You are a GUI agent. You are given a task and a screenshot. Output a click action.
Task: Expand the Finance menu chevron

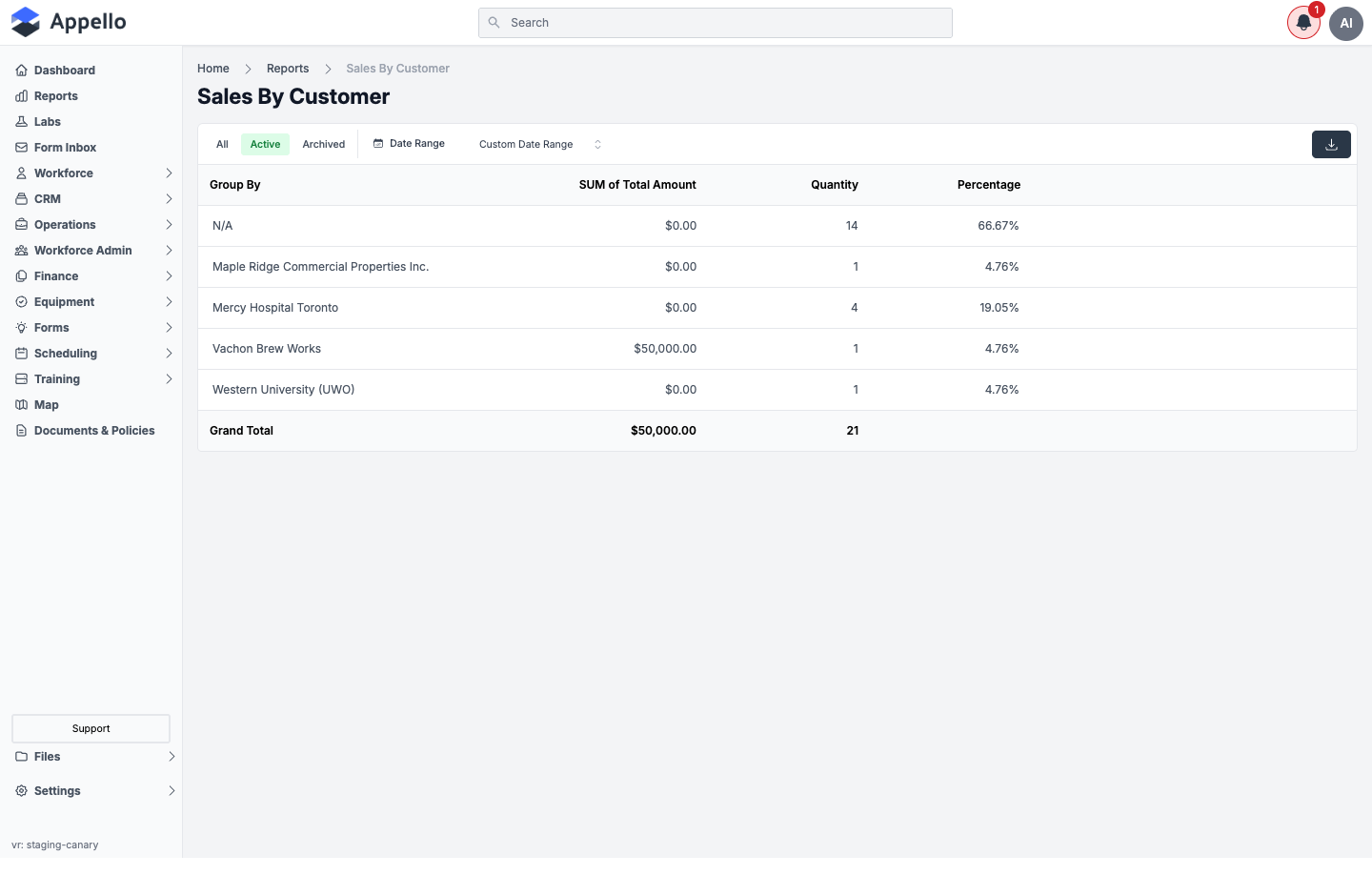pyautogui.click(x=169, y=276)
